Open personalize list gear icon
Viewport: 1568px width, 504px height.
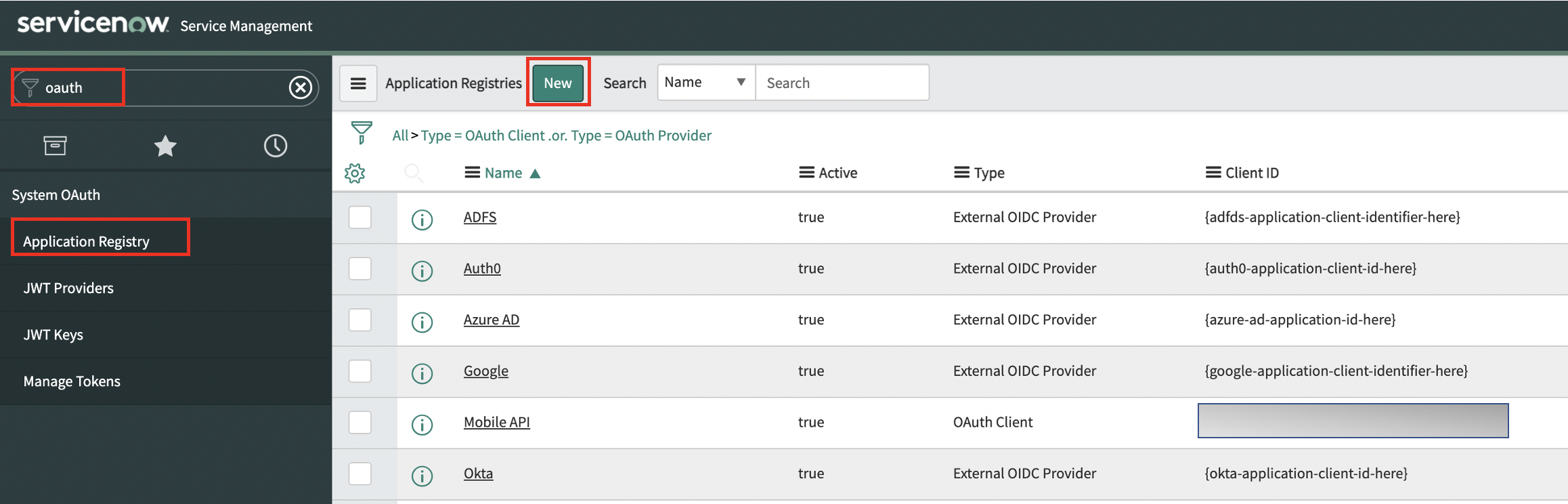point(355,173)
